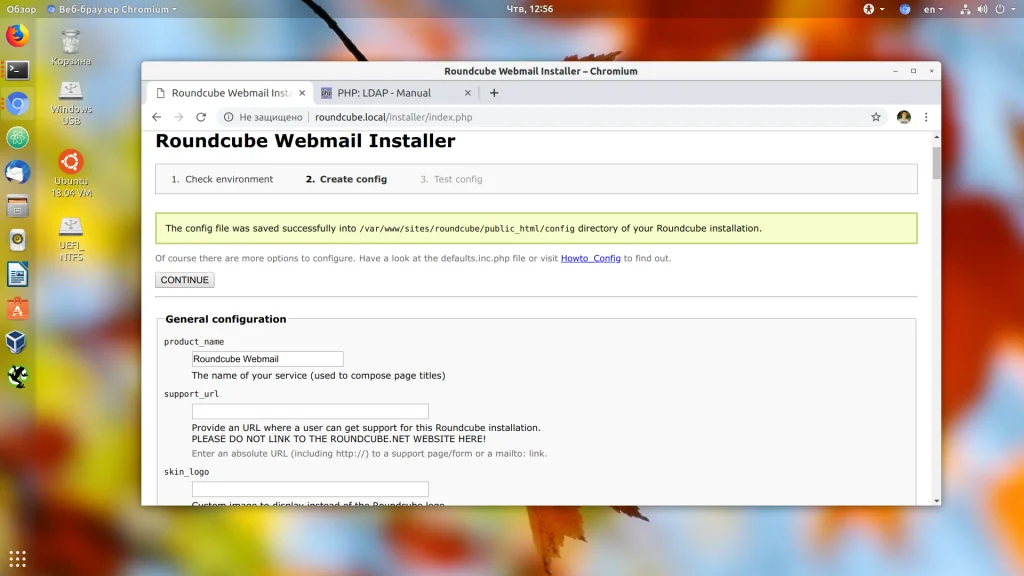Screen dimensions: 1024x576
Task: Launch Thunderbird mail from the dock
Action: tap(18, 172)
